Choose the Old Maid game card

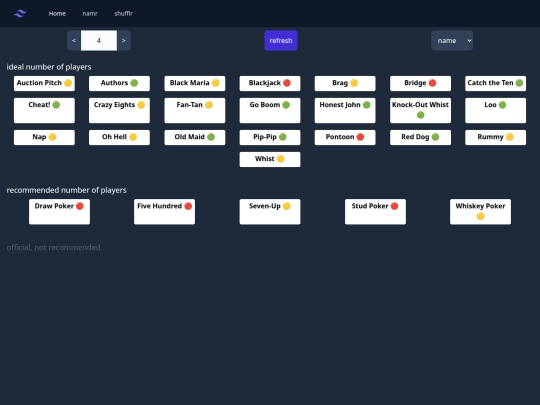[195, 137]
